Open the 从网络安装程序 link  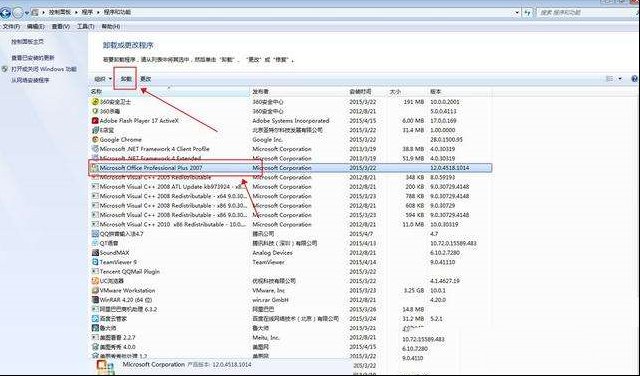[x=30, y=80]
